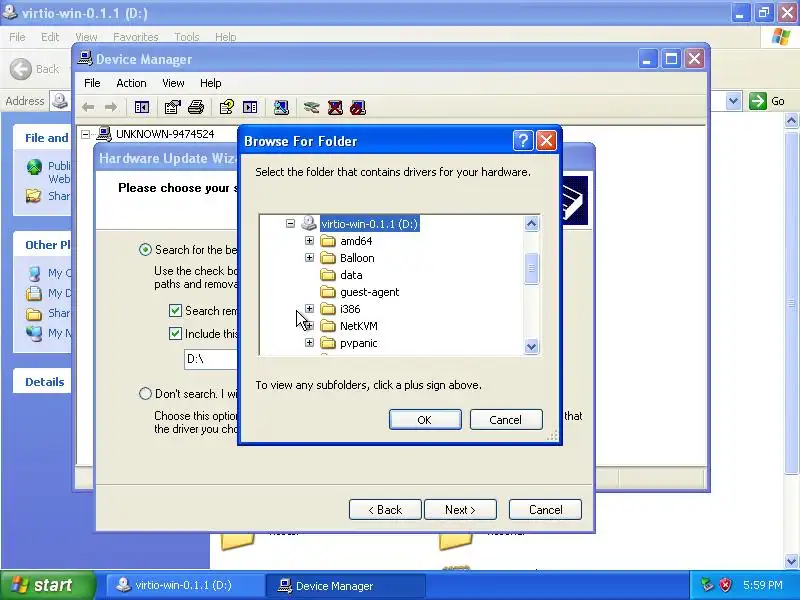Click the green Go arrow icon
Viewport: 800px width, 600px height.
758,101
